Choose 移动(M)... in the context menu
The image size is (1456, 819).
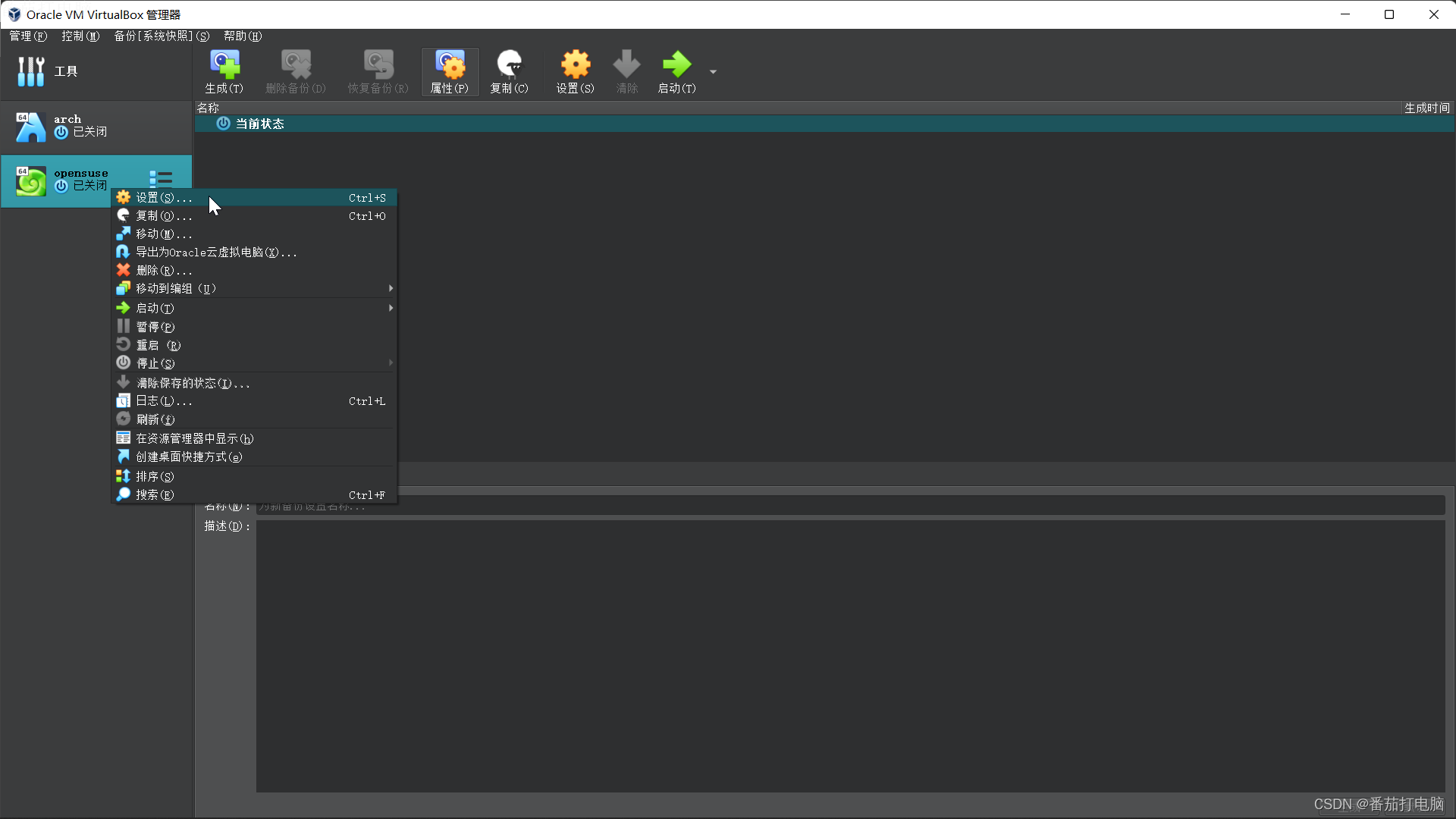(x=254, y=234)
